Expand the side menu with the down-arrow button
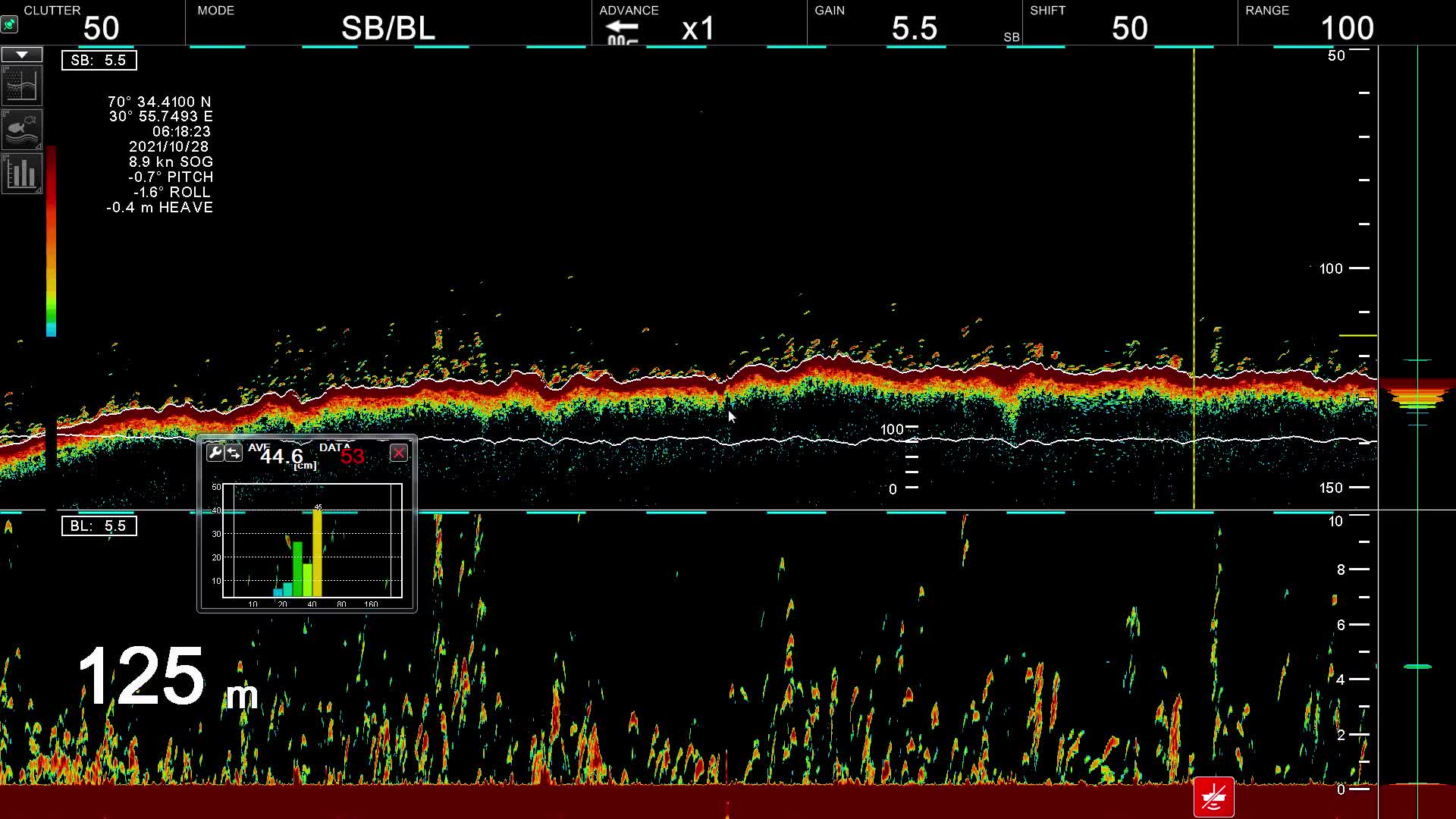The image size is (1456, 819). pyautogui.click(x=22, y=55)
